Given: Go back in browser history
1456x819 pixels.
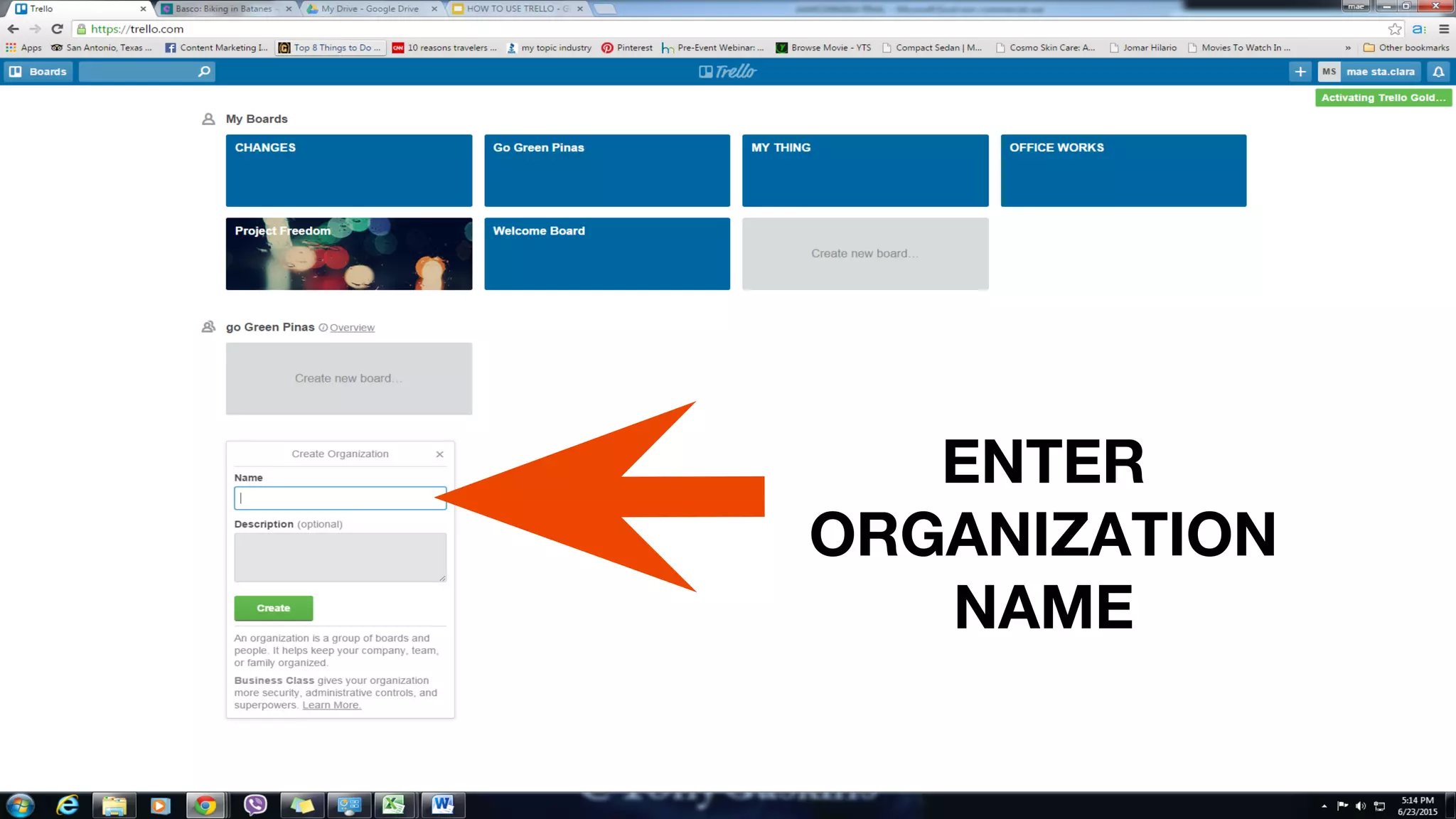Looking at the screenshot, I should click(13, 29).
